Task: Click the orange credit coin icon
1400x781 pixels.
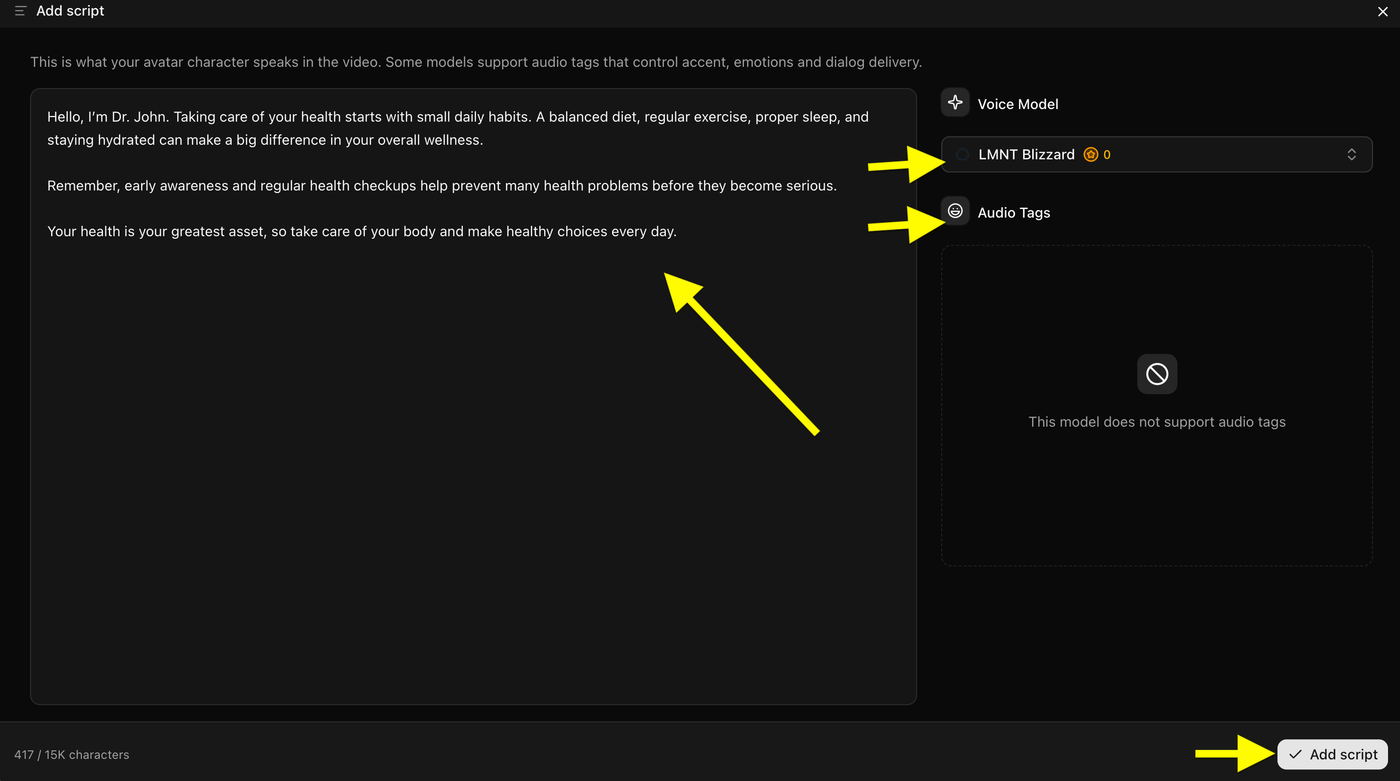Action: point(1091,154)
